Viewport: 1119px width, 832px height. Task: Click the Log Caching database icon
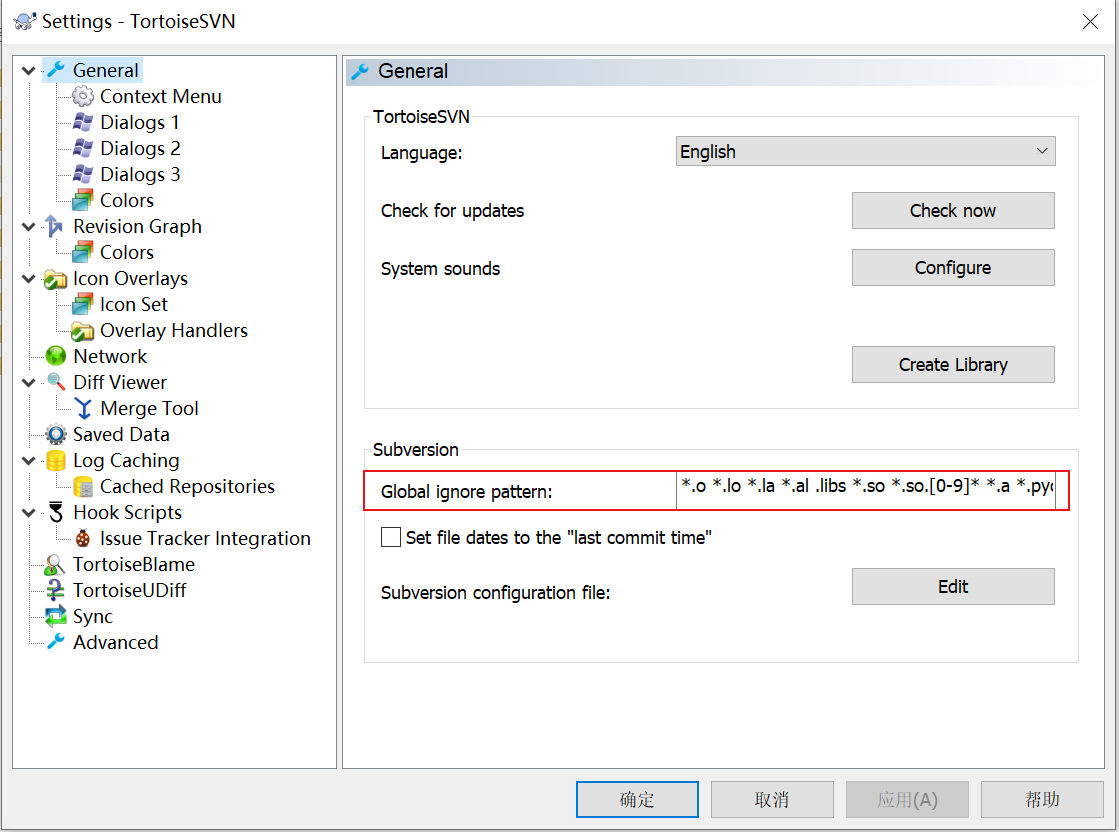point(56,460)
